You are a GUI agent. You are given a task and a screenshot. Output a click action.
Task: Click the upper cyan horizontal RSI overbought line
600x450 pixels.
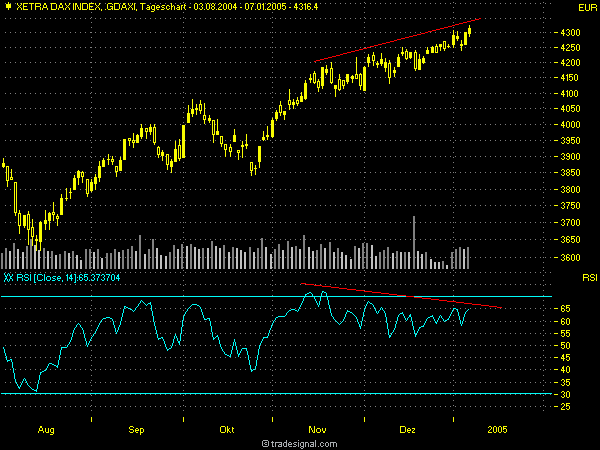coord(276,297)
